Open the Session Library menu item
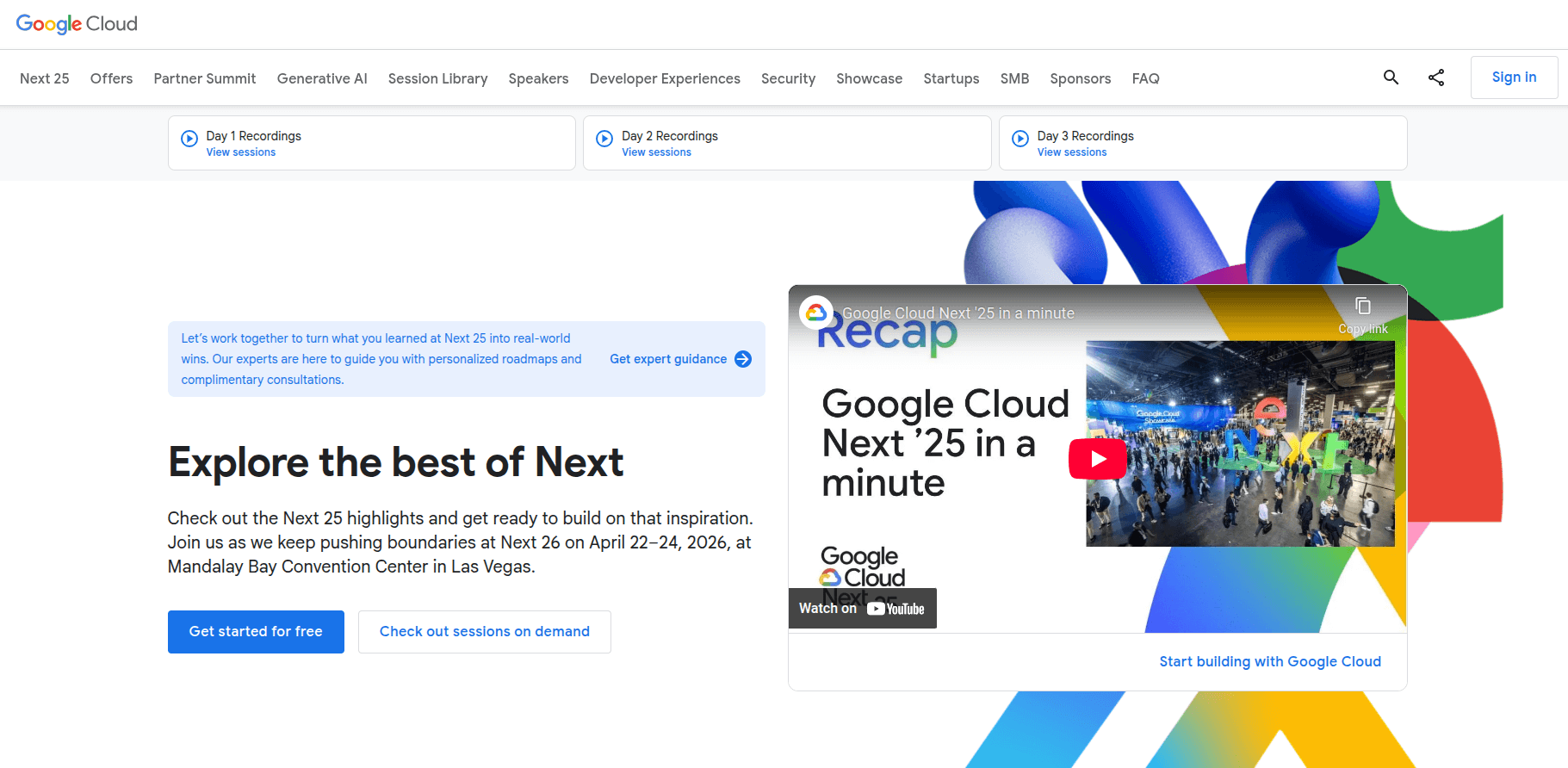Viewport: 1568px width, 768px height. click(x=437, y=78)
